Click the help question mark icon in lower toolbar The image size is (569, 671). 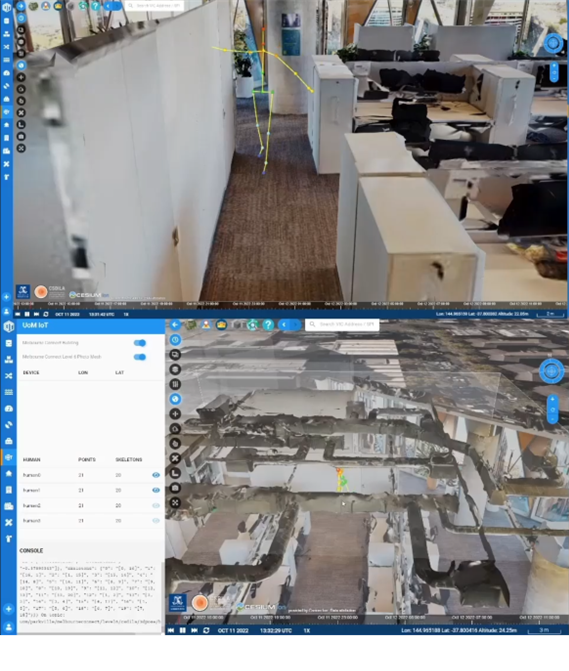tap(268, 325)
